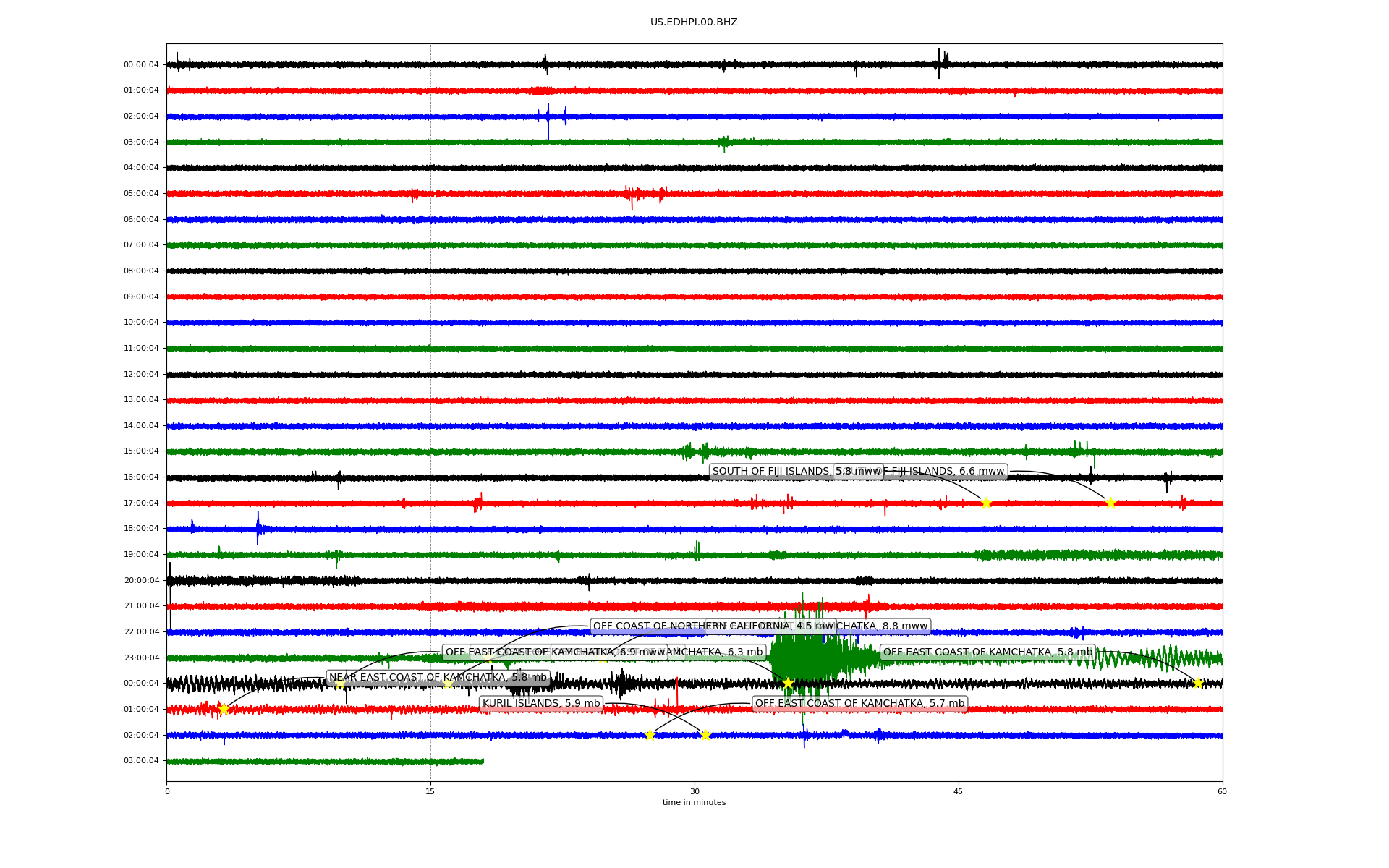Click the 16:00:04 time label
The width and height of the screenshot is (1389, 868).
[x=141, y=477]
